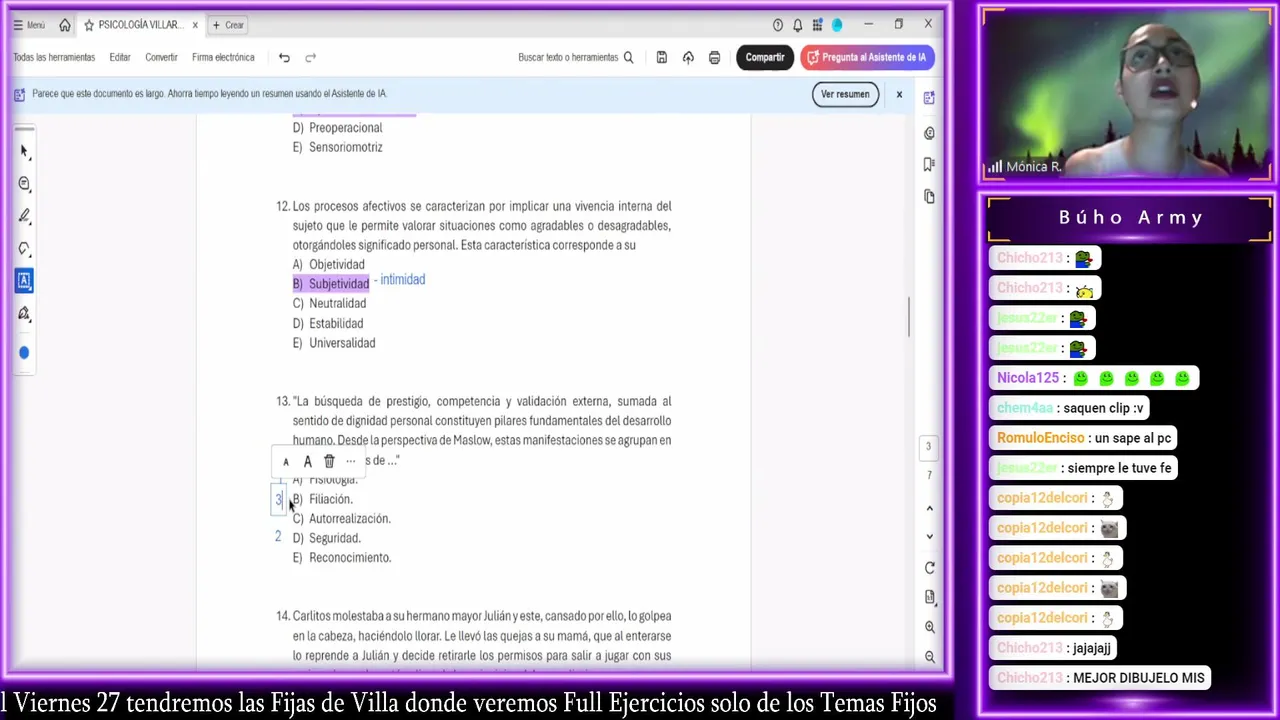Undo the last action
The width and height of the screenshot is (1280, 720).
click(x=284, y=58)
